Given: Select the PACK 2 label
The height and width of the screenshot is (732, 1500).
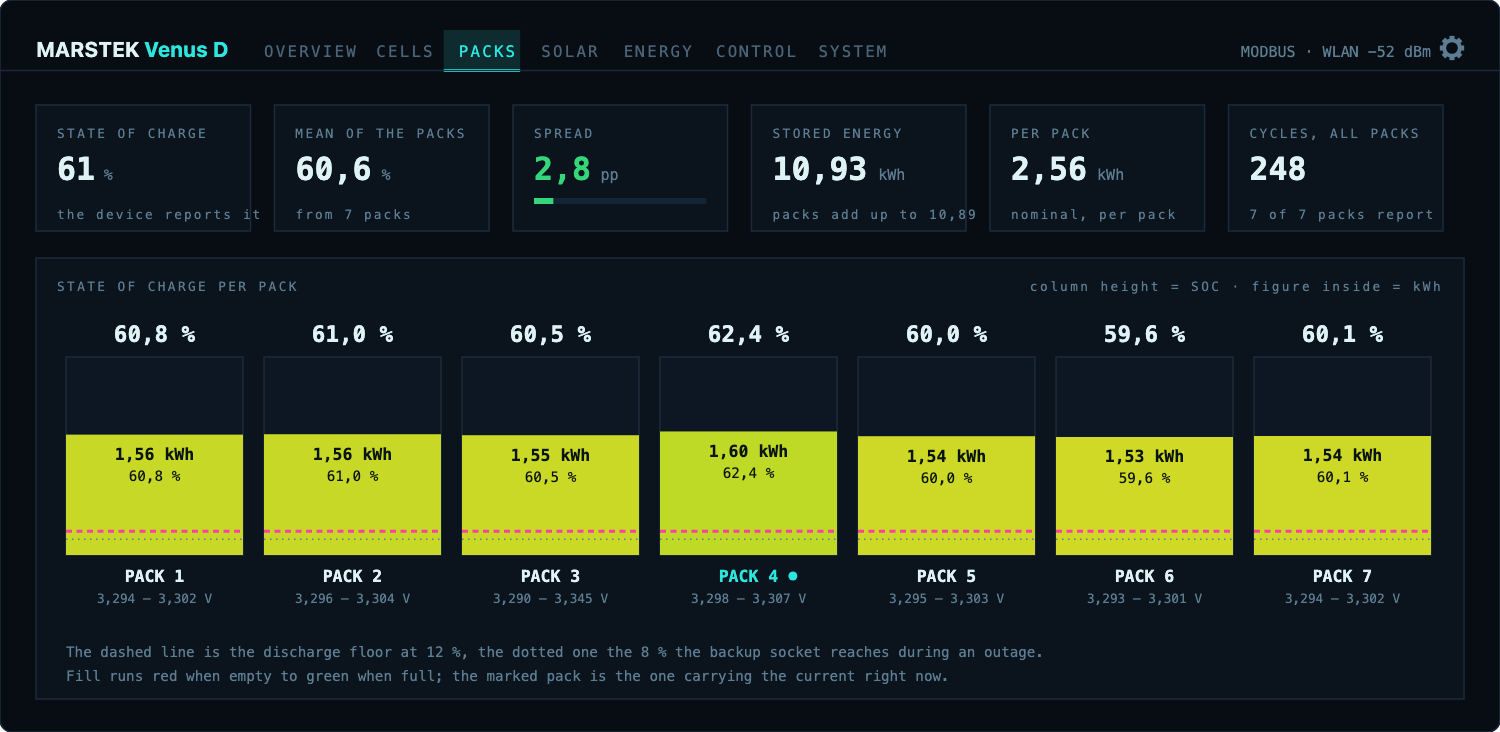Looking at the screenshot, I should coord(352,576).
